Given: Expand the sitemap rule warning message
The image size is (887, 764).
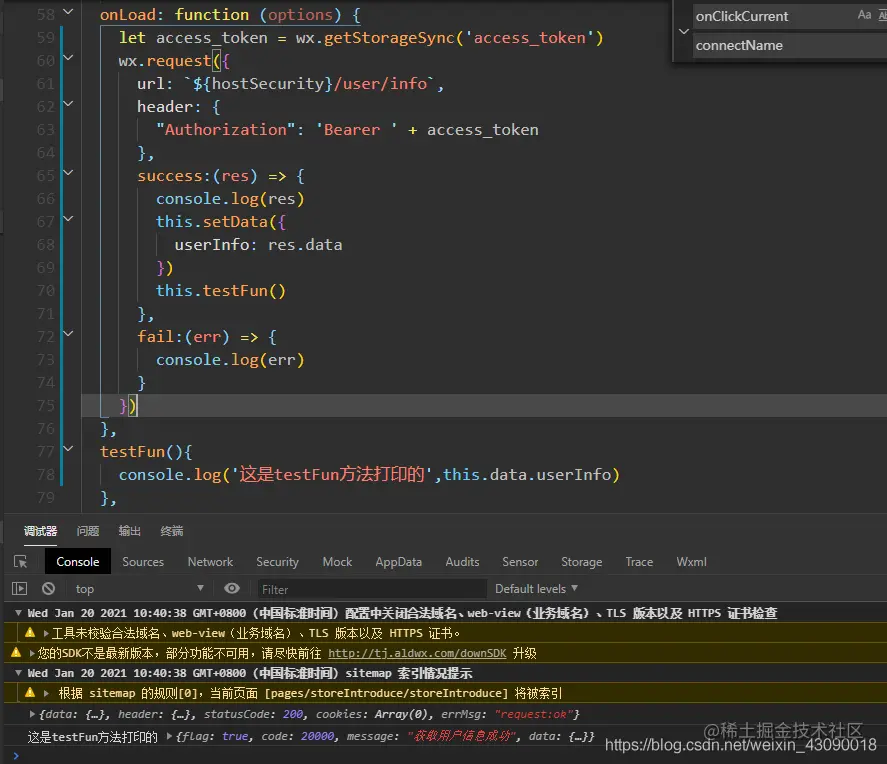Looking at the screenshot, I should click(46, 693).
